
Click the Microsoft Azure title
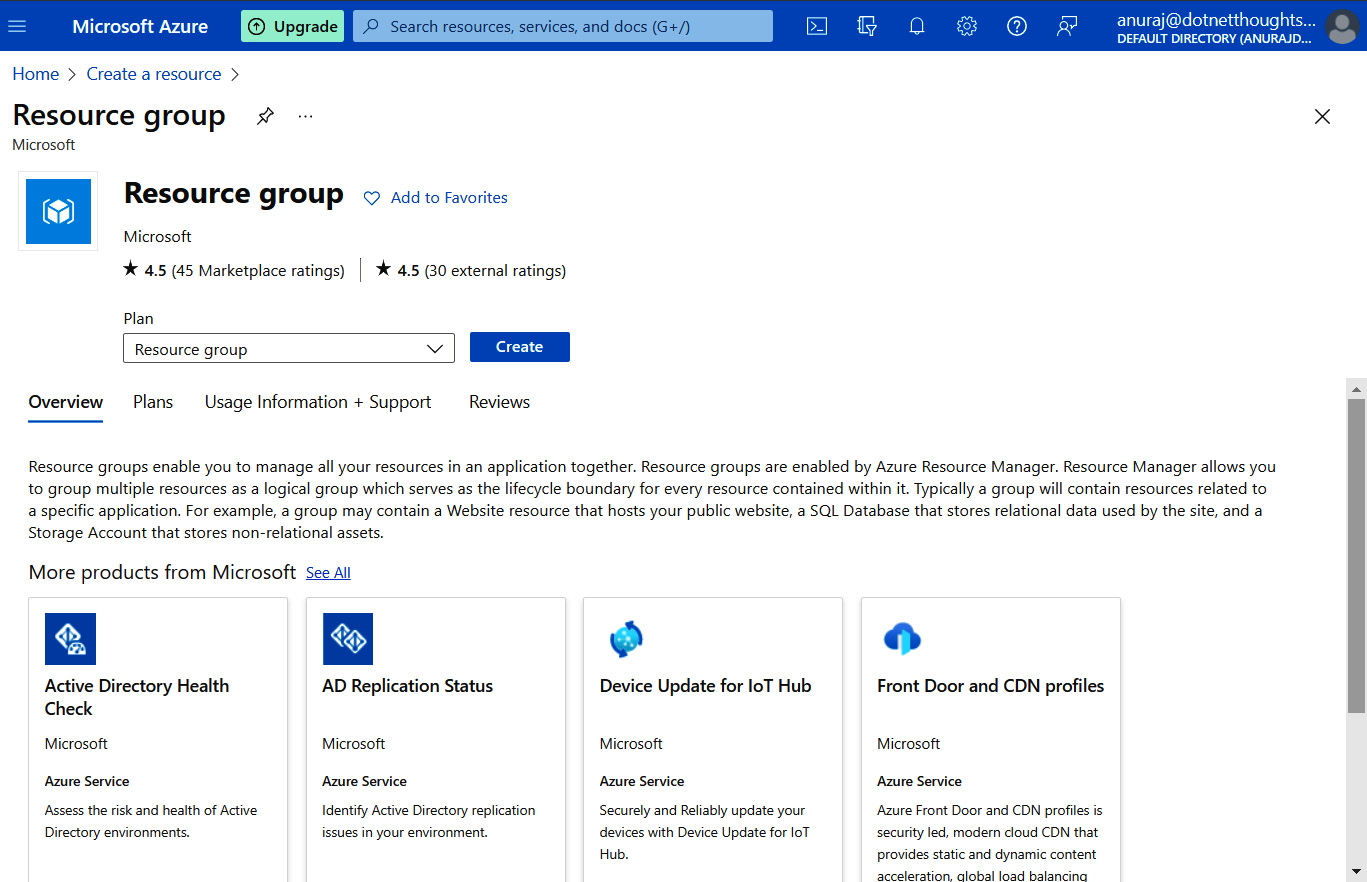[140, 26]
